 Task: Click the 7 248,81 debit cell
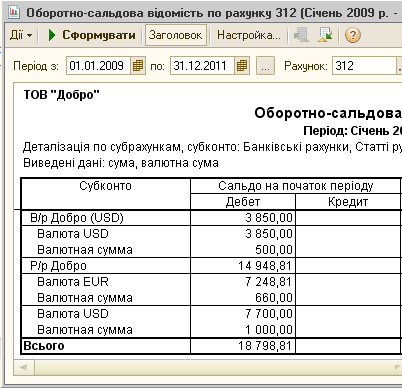coord(243,282)
